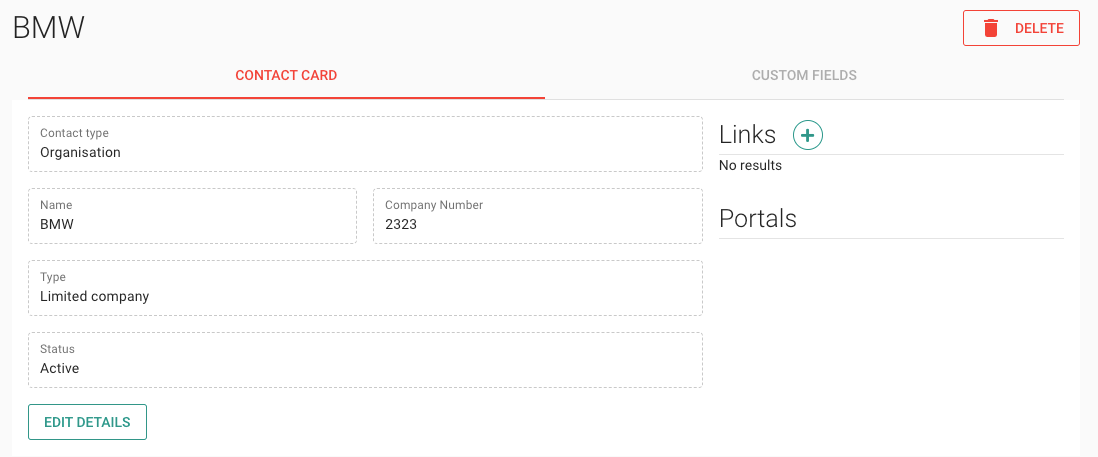The height and width of the screenshot is (457, 1098).
Task: Click the Links section heading
Action: click(x=747, y=134)
